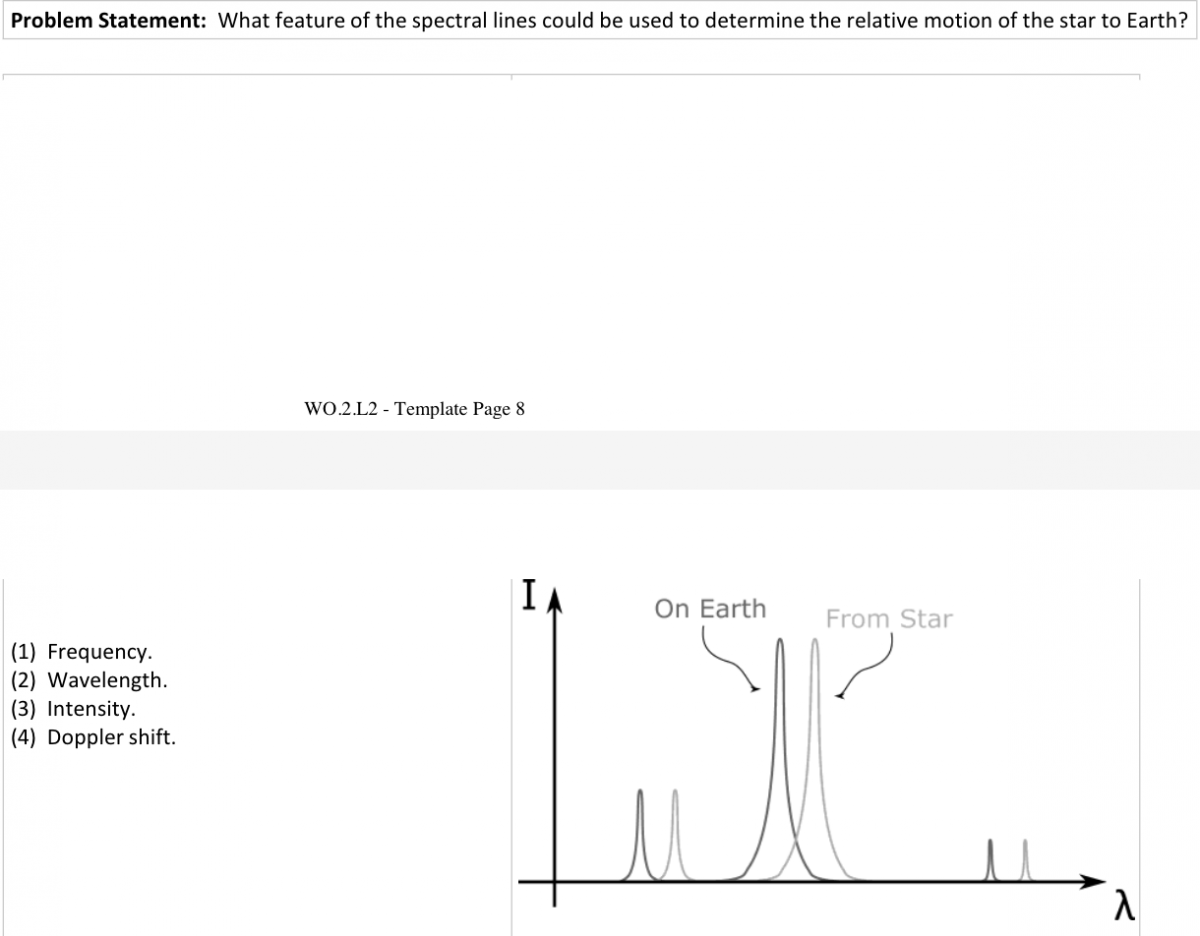Click the "From Star" graph label
This screenshot has height=936, width=1200.
click(x=889, y=619)
